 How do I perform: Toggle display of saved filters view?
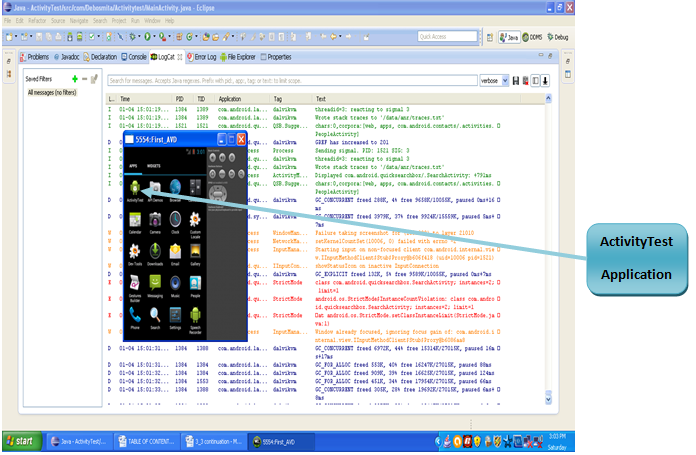(536, 81)
